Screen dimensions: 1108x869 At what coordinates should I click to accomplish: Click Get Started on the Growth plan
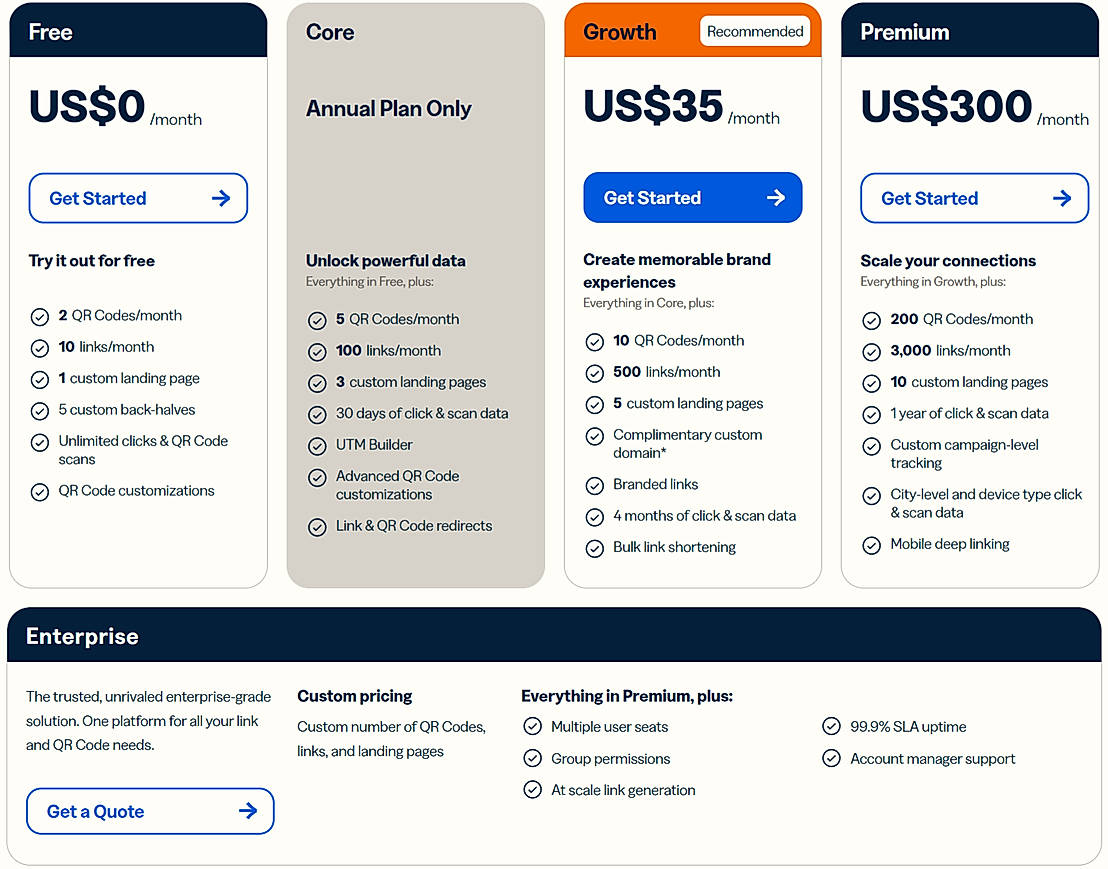click(692, 197)
